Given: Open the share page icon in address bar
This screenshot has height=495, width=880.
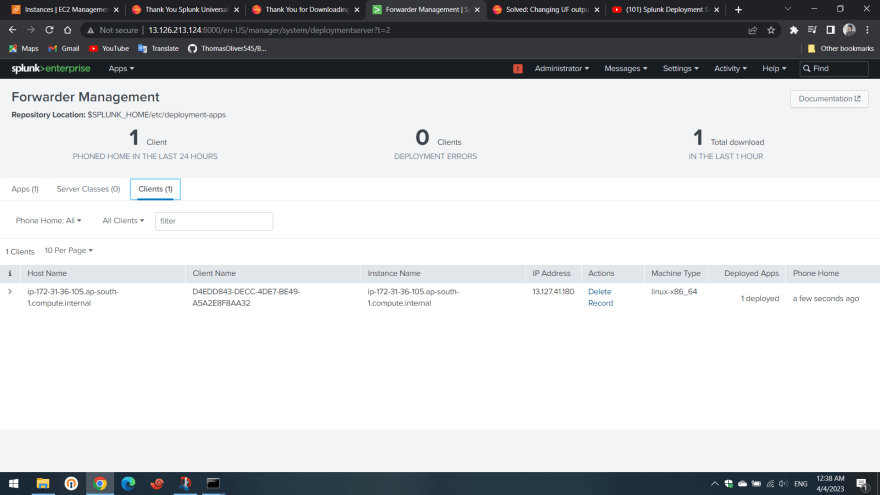Looking at the screenshot, I should point(753,30).
